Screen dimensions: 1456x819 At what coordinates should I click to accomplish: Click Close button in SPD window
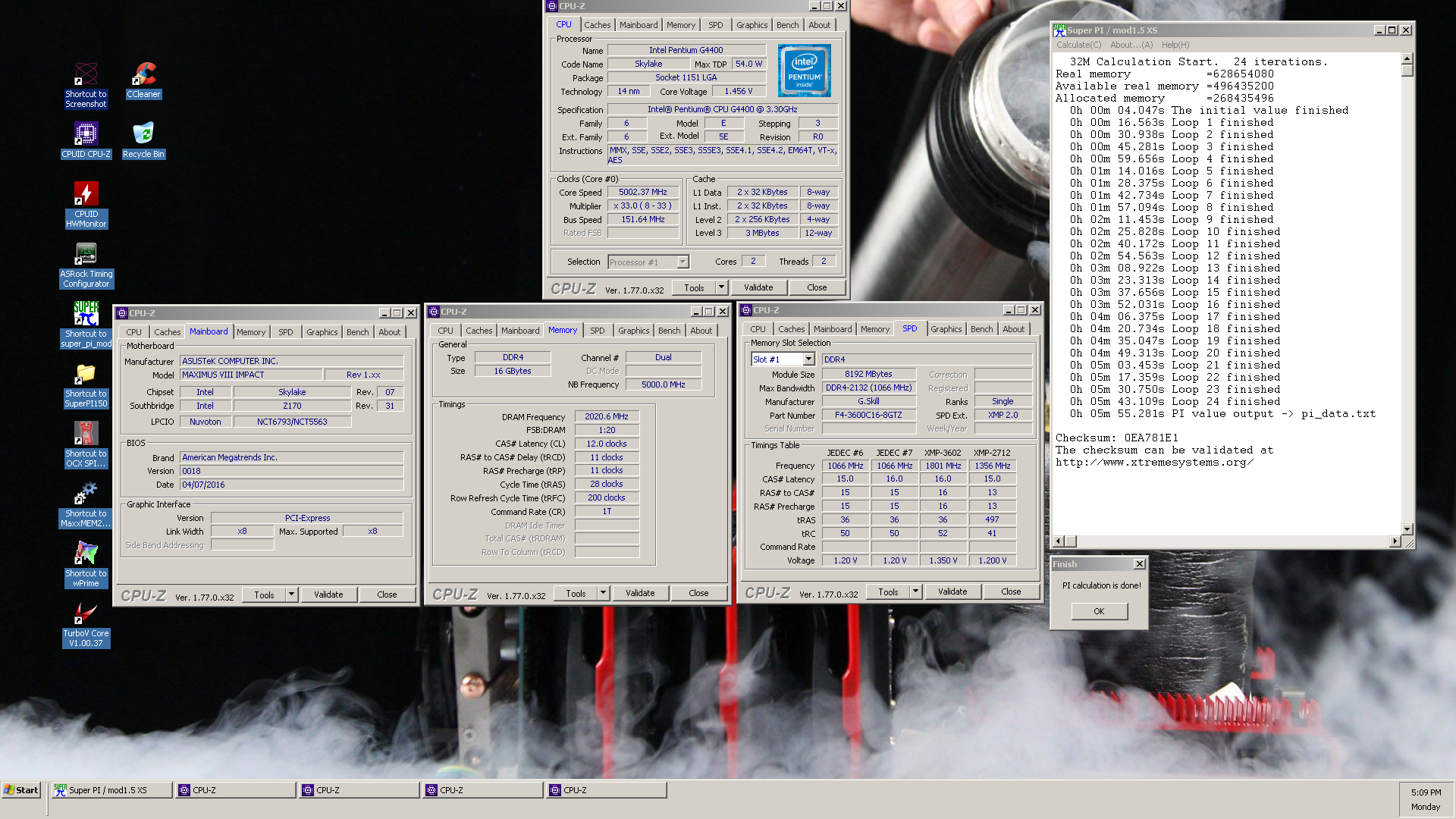(1011, 591)
